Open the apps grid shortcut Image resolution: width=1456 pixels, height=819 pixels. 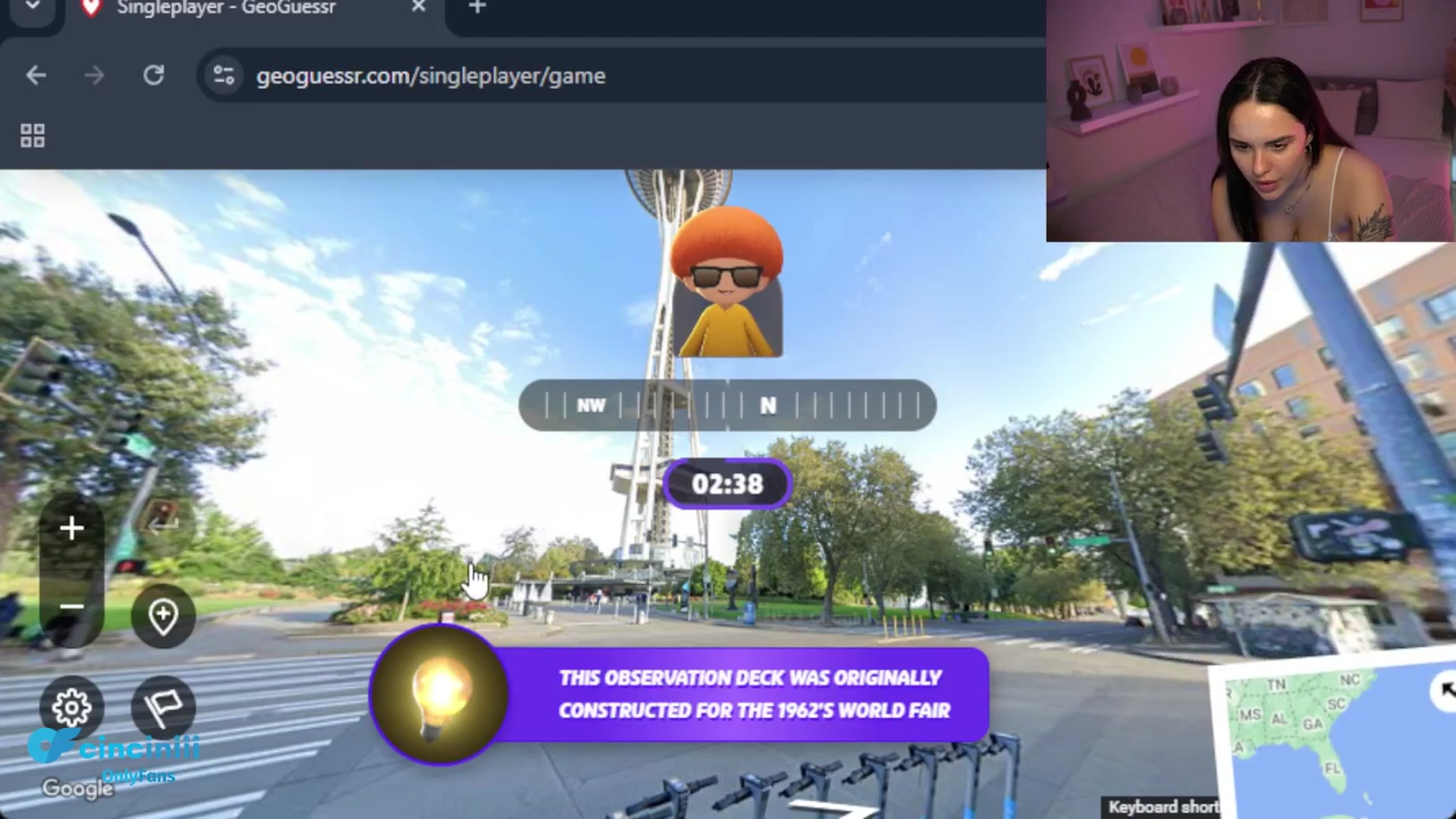33,136
